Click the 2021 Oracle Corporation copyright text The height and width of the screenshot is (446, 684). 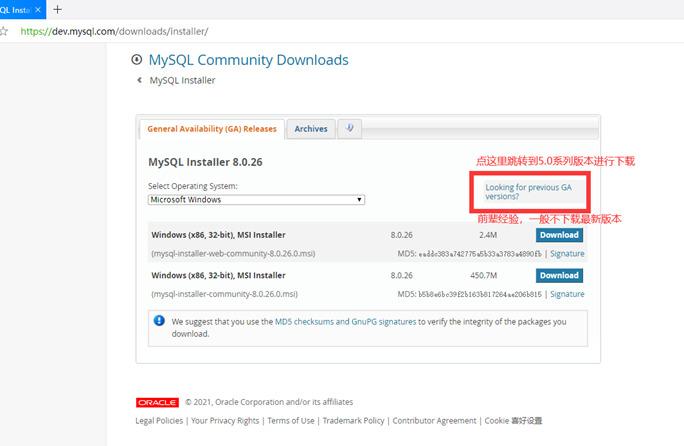[x=269, y=402]
